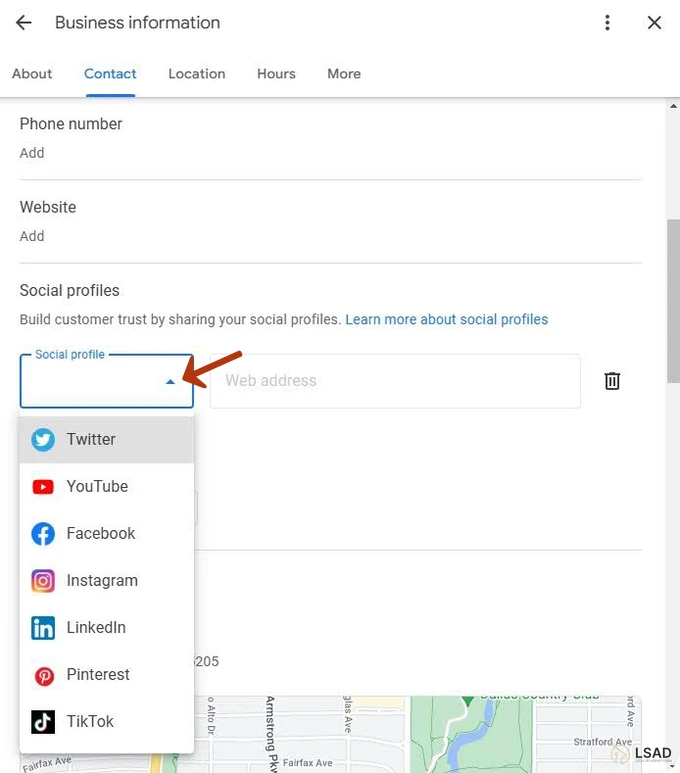Collapse the Social profile dropdown arrow
This screenshot has width=680, height=773.
point(170,382)
